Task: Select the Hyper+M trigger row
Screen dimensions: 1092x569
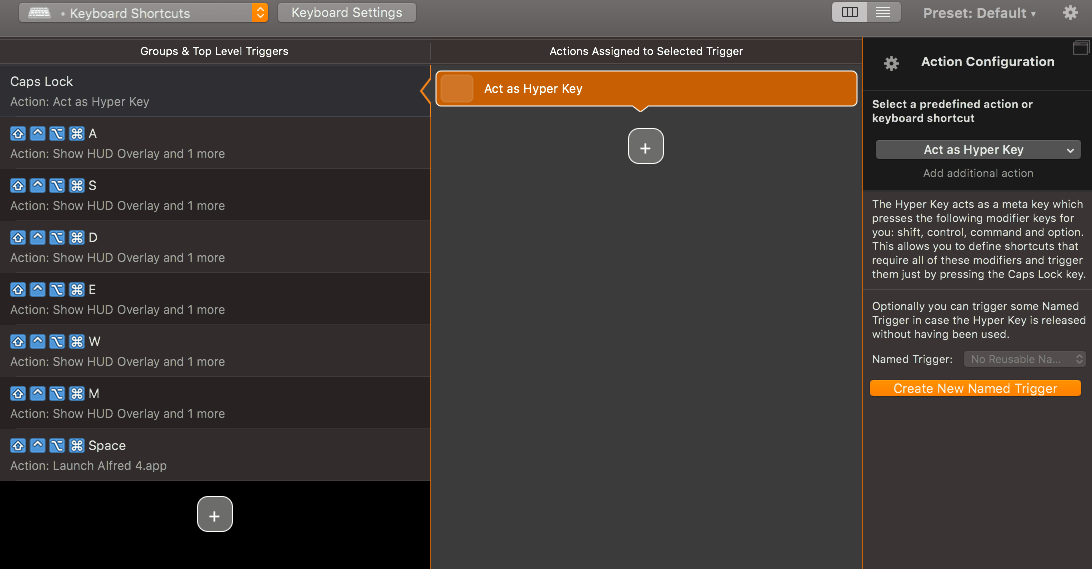Action: tap(215, 403)
